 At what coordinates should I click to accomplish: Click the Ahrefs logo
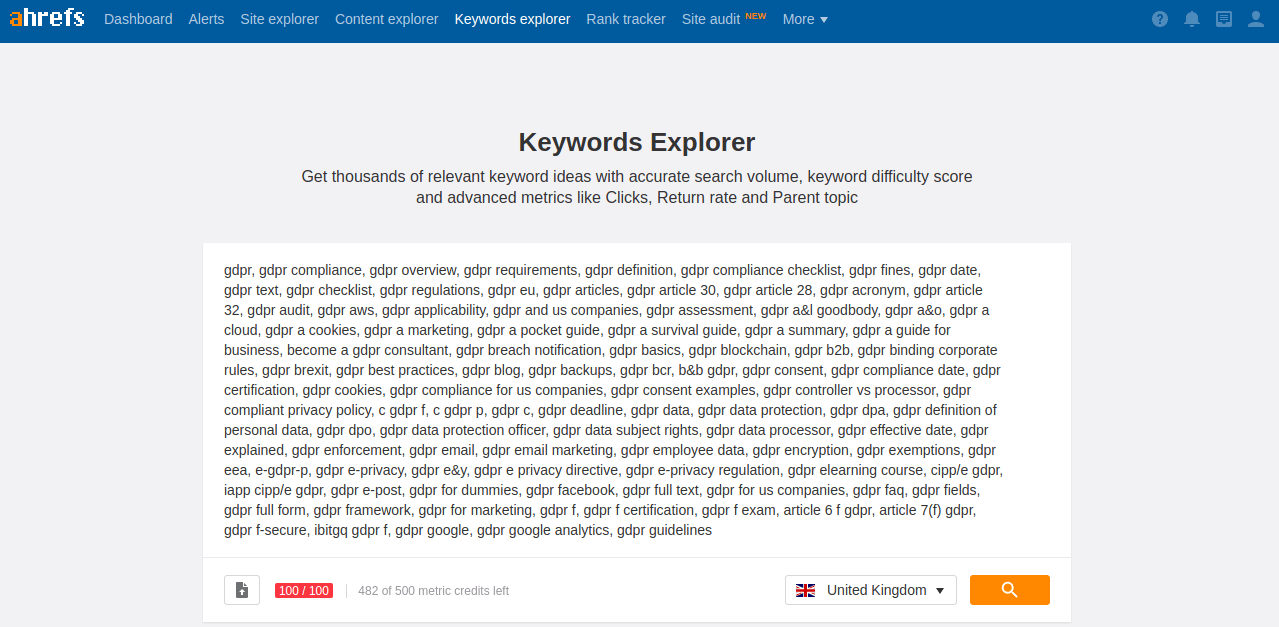[47, 18]
